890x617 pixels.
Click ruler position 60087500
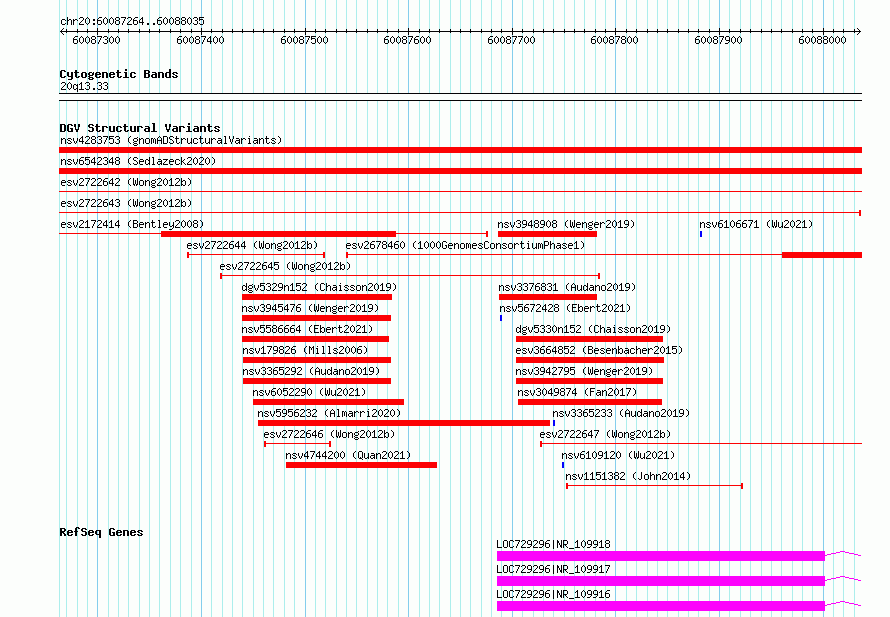[x=304, y=40]
